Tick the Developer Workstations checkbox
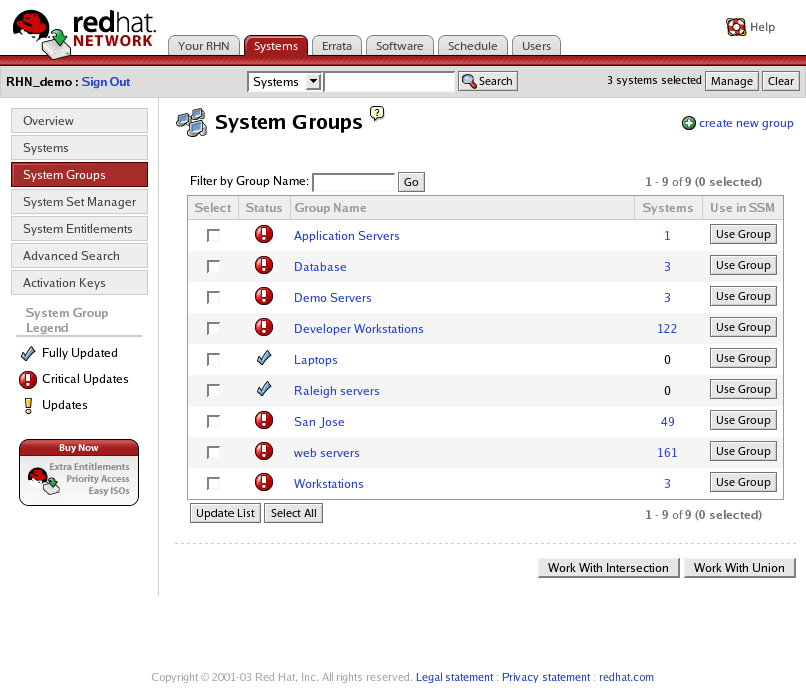The height and width of the screenshot is (690, 806). click(x=213, y=328)
